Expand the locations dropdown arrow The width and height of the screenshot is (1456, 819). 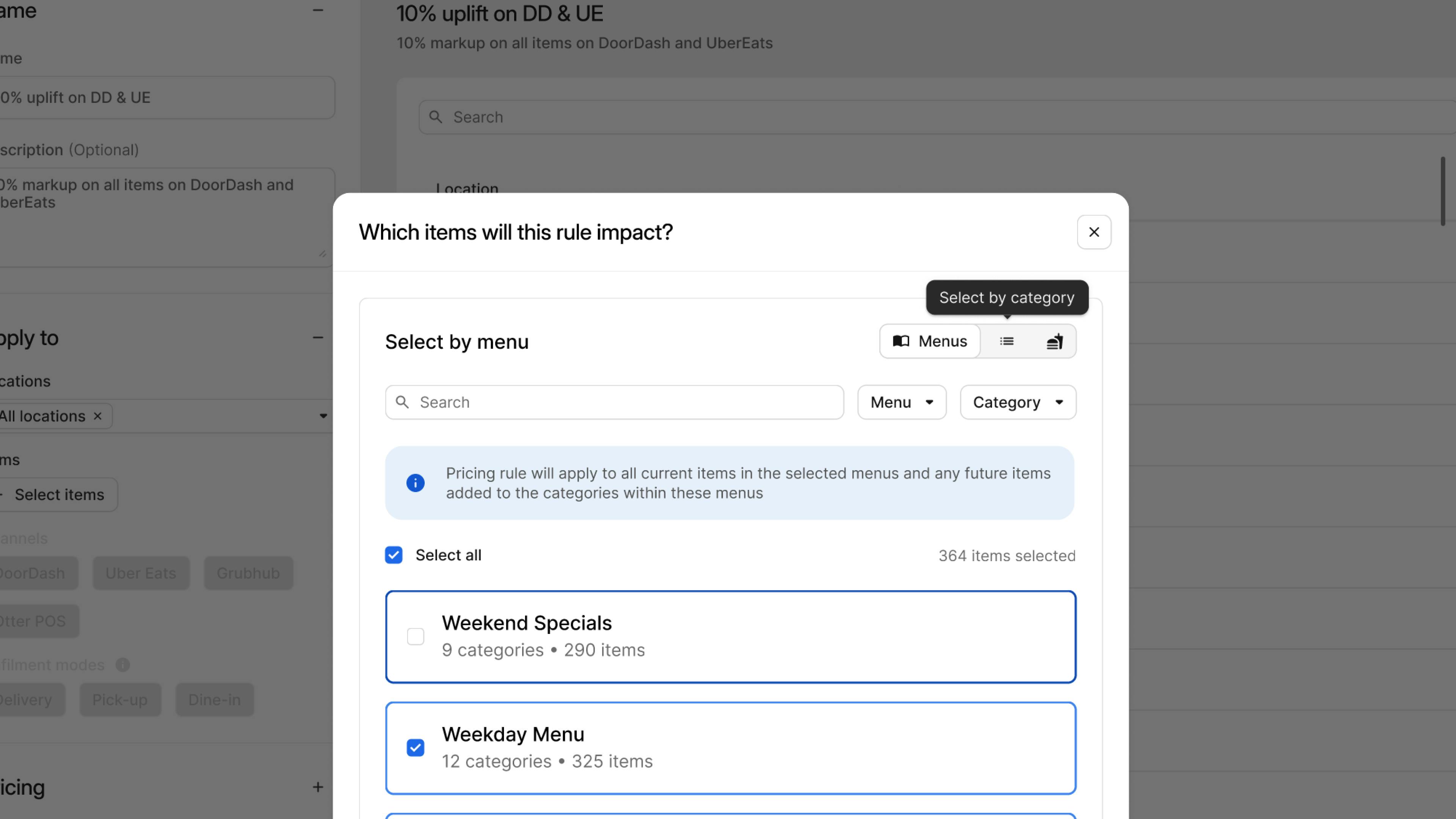click(x=323, y=417)
